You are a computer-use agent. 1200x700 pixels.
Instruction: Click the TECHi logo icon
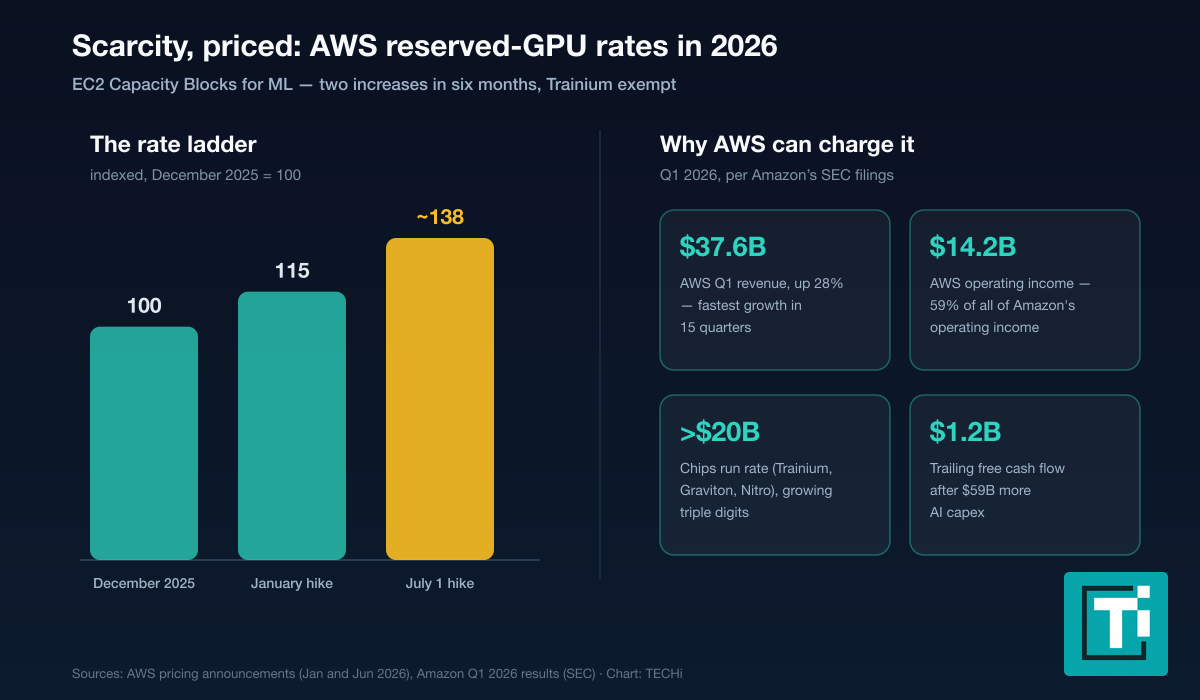[x=1116, y=623]
